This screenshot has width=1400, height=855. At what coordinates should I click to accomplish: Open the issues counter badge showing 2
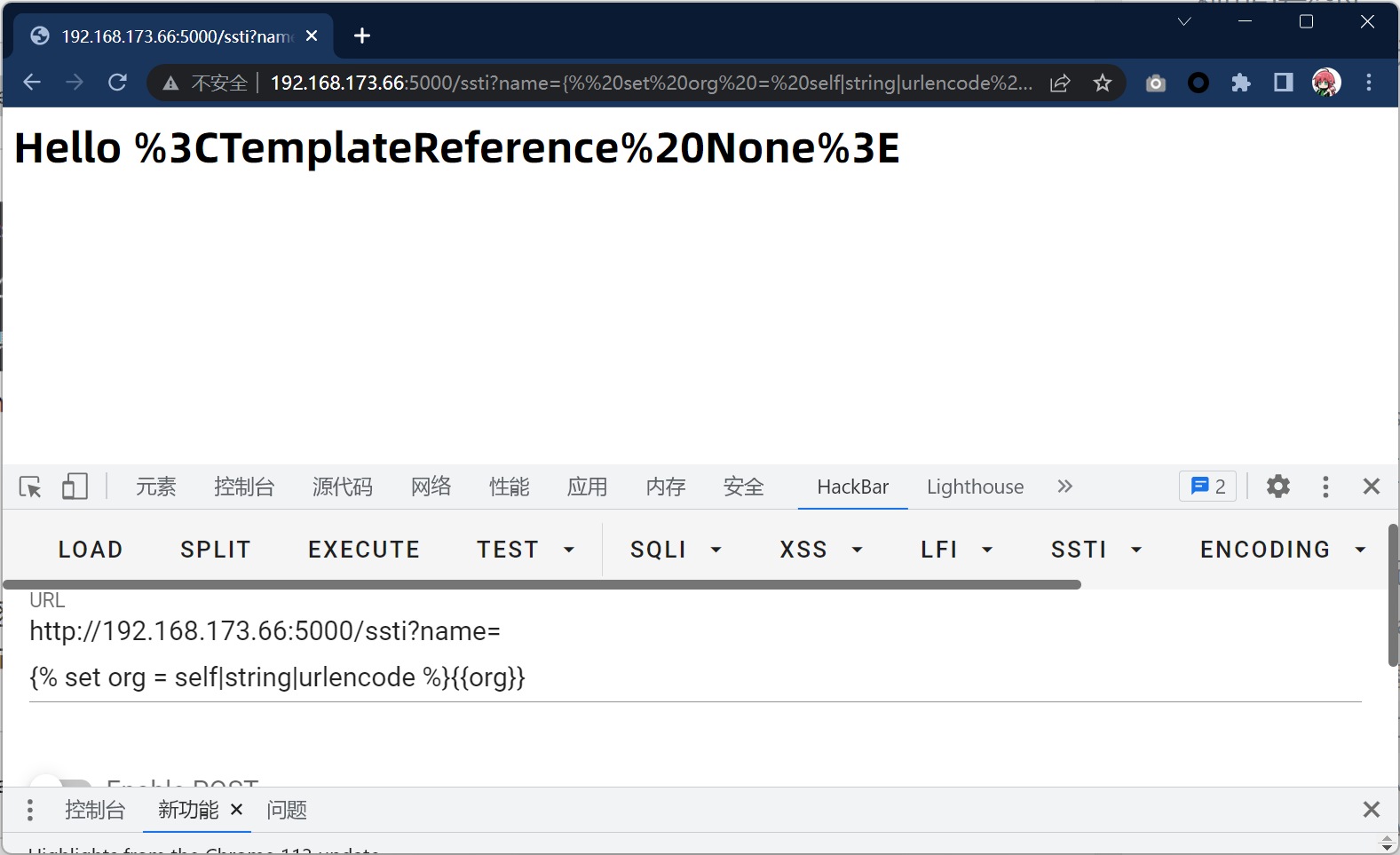click(x=1207, y=487)
